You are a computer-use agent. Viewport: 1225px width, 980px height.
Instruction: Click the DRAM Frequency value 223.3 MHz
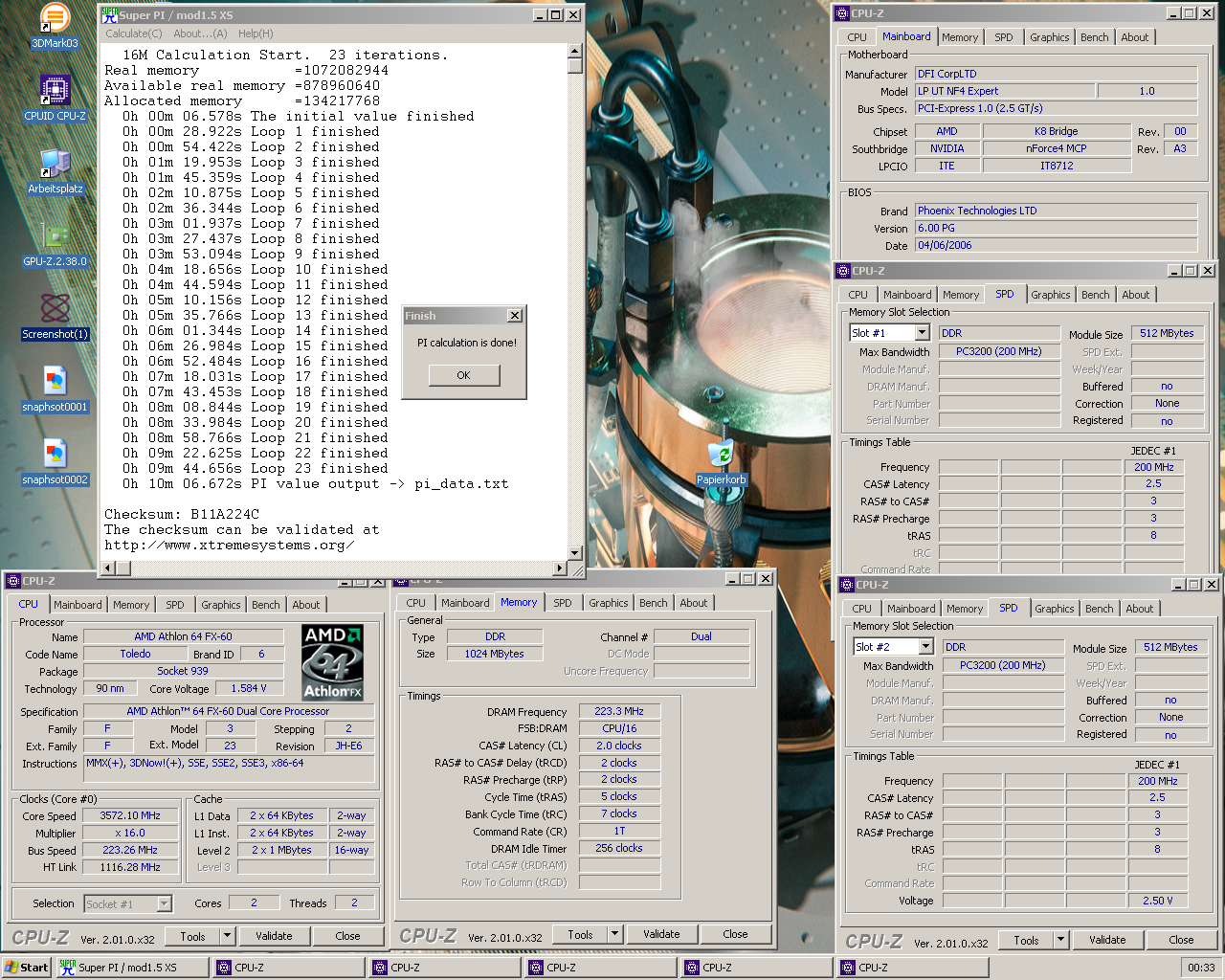[x=619, y=712]
